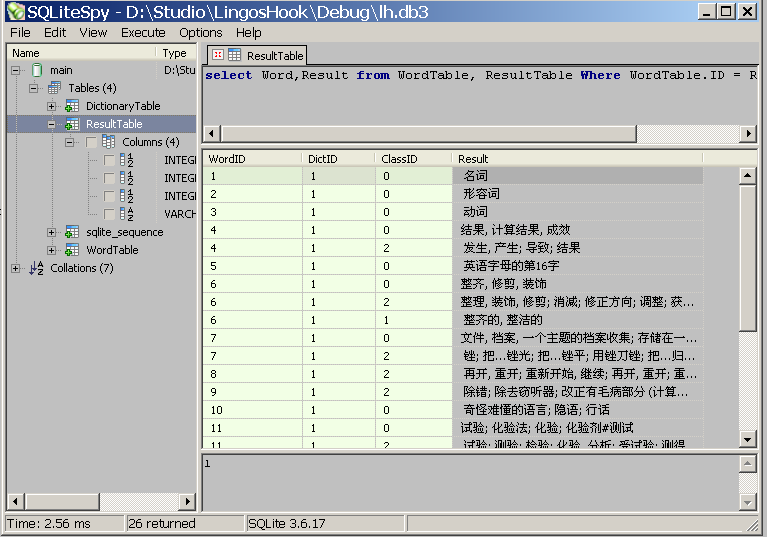Collapse the main database node
Viewport: 767px width, 537px height.
(x=16, y=70)
